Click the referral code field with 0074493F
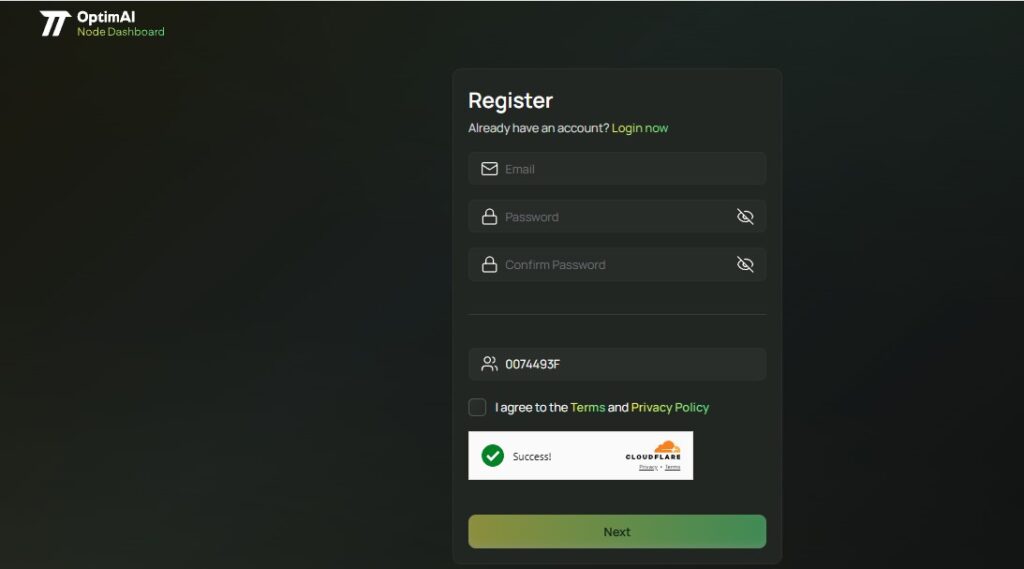Viewport: 1024px width, 569px height. pos(617,364)
